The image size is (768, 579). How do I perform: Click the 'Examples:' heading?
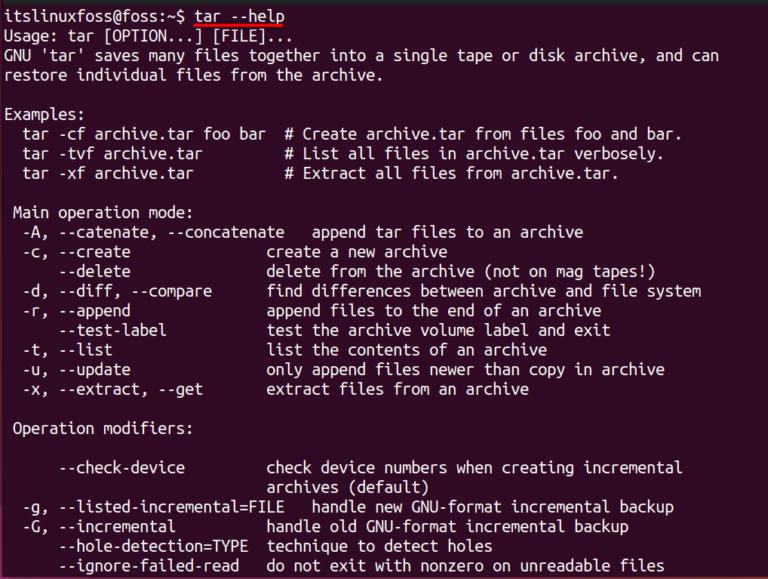(45, 114)
